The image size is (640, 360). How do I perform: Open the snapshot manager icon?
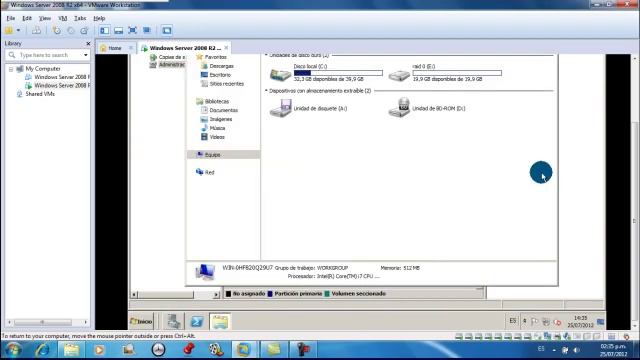tap(84, 31)
